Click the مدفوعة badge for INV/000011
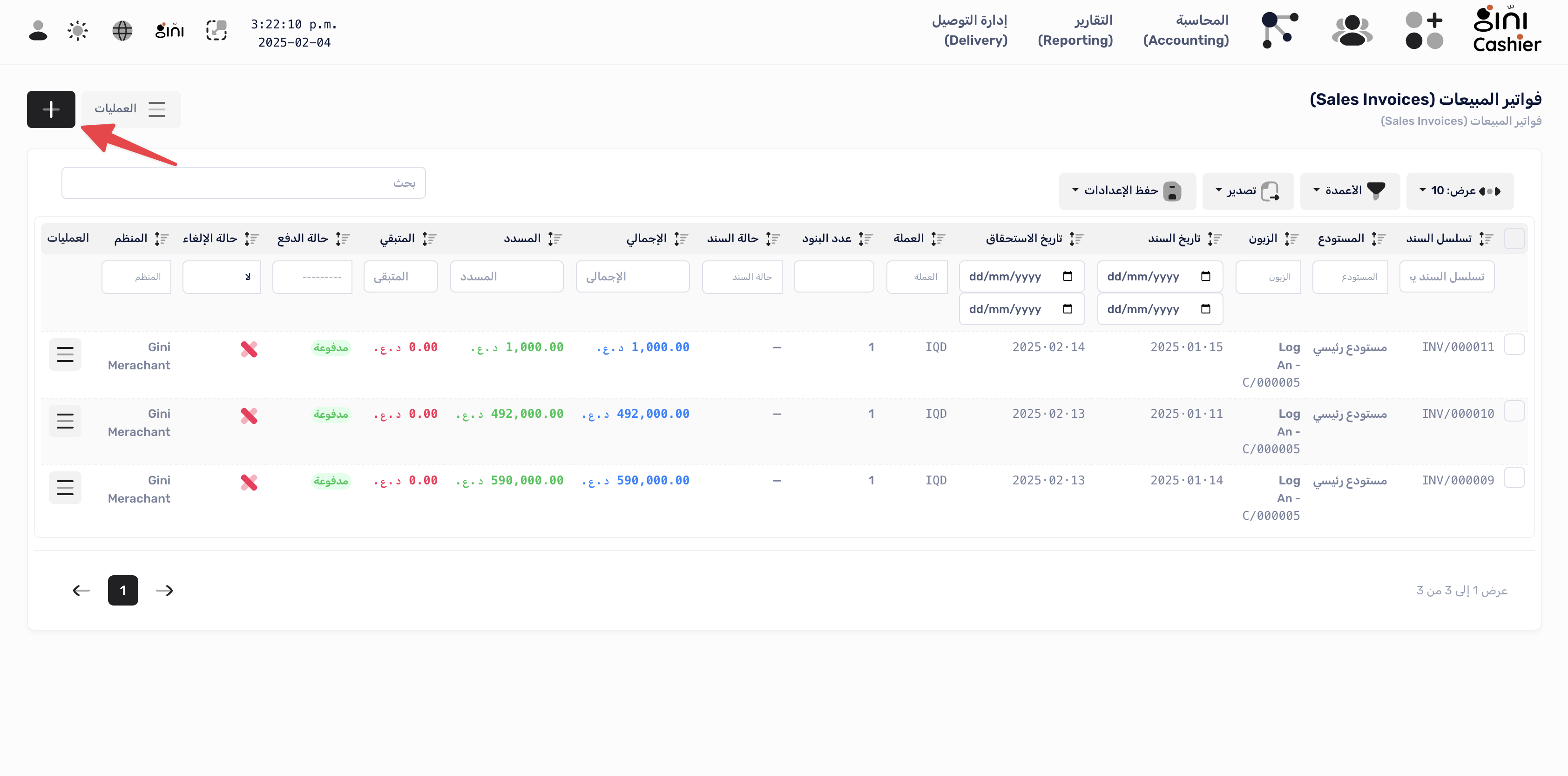This screenshot has width=1568, height=776. coord(331,348)
